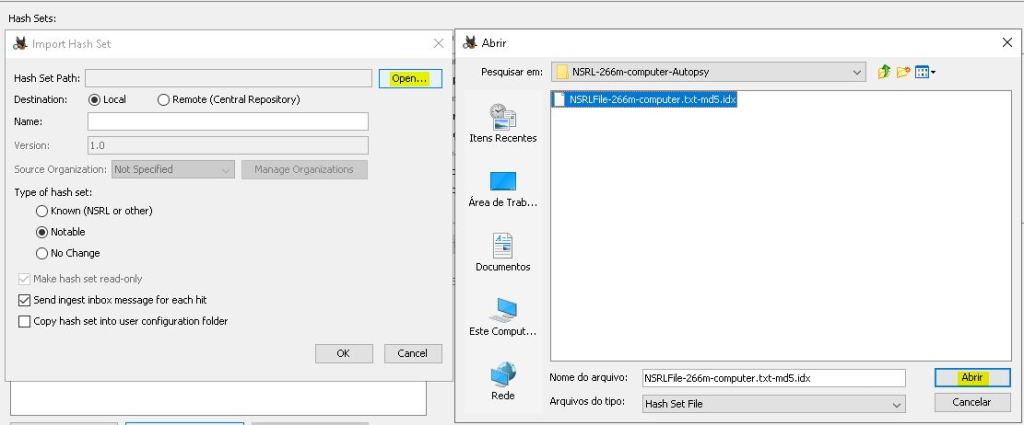Open the Rede network shortcut
The width and height of the screenshot is (1024, 425).
[502, 381]
